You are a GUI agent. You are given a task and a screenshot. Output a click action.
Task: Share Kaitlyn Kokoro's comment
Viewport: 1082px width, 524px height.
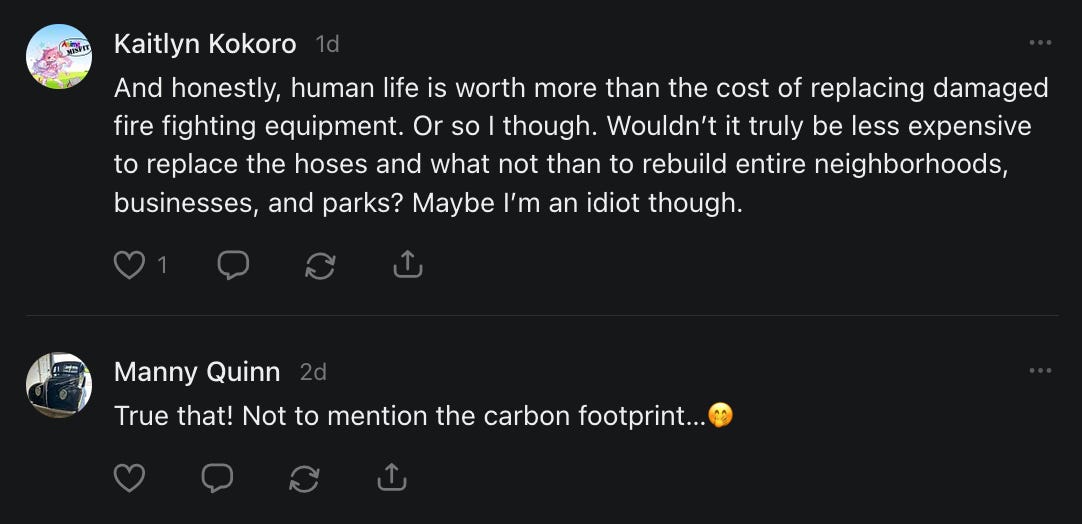(407, 265)
